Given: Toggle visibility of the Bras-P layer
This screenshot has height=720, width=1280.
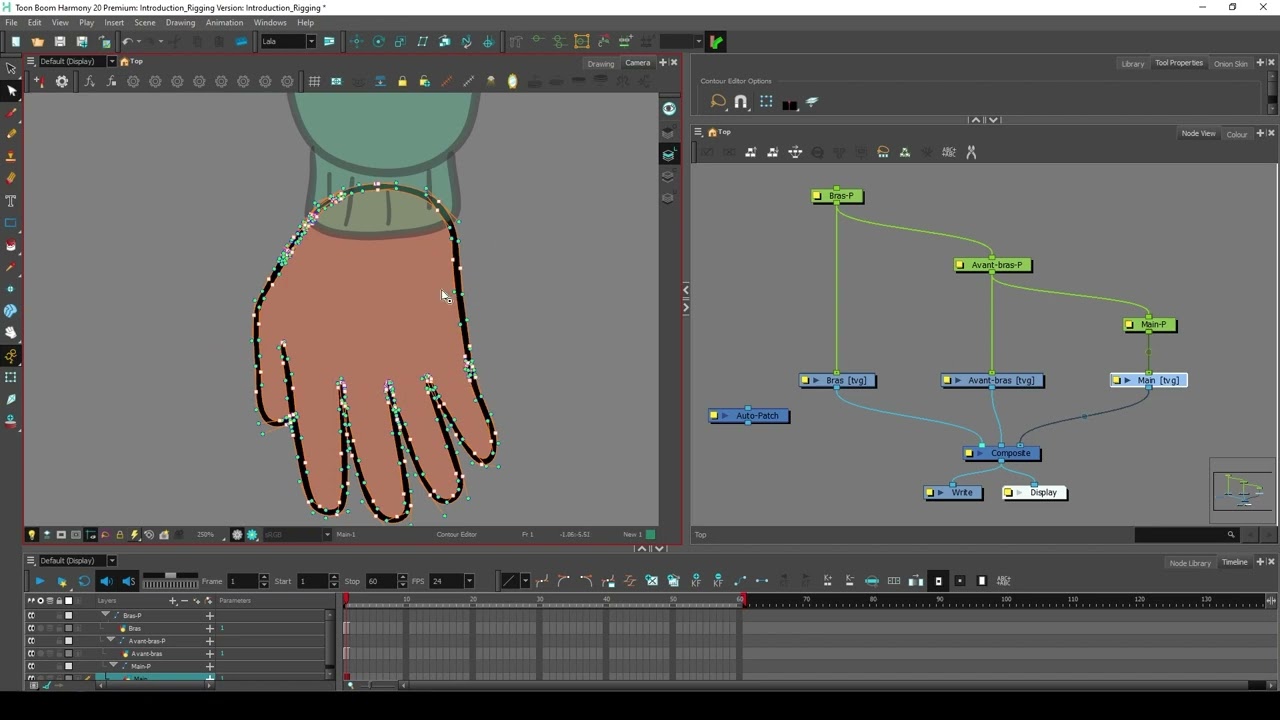Looking at the screenshot, I should tap(31, 616).
